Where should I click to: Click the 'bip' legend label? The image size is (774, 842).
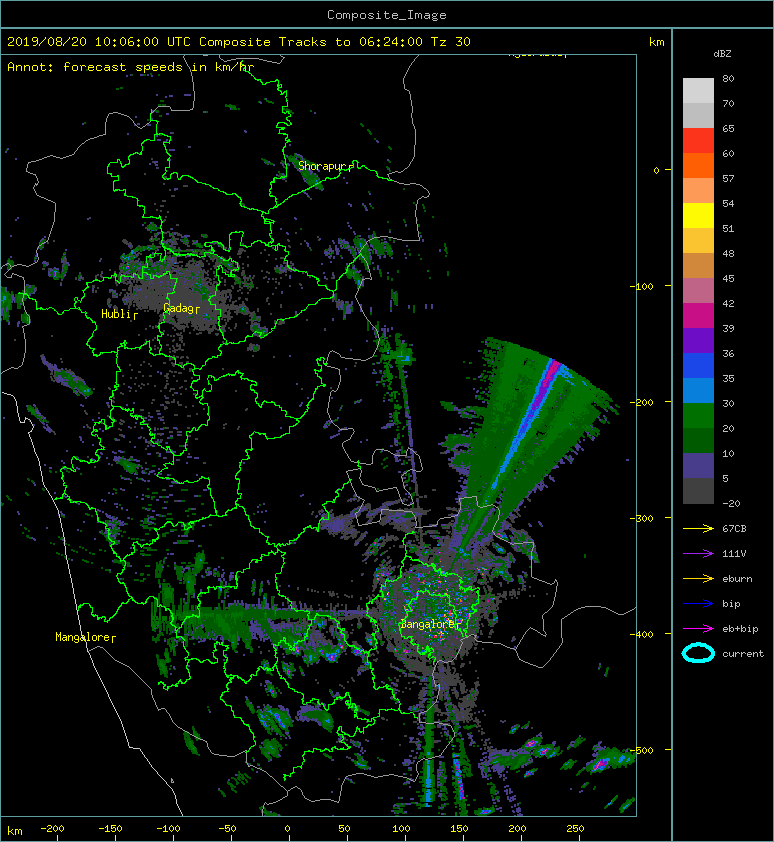tap(731, 604)
